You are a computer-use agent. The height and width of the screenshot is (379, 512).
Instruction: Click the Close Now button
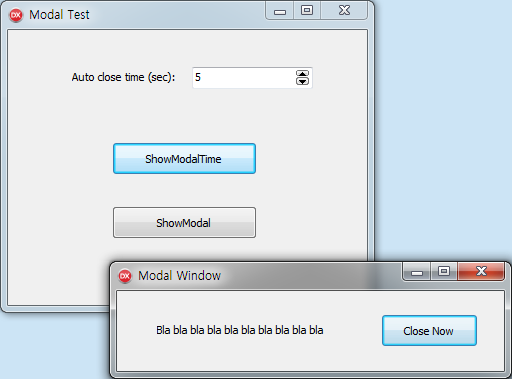point(429,331)
